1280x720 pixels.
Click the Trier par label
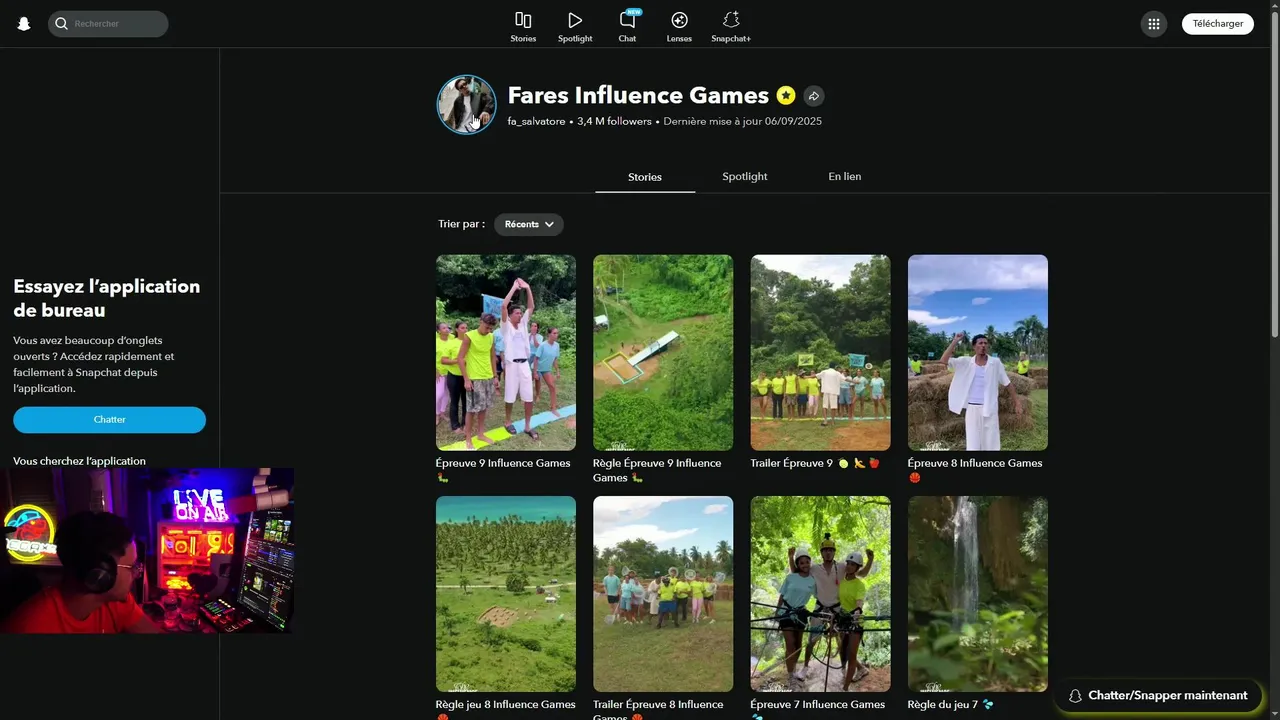[x=461, y=224]
